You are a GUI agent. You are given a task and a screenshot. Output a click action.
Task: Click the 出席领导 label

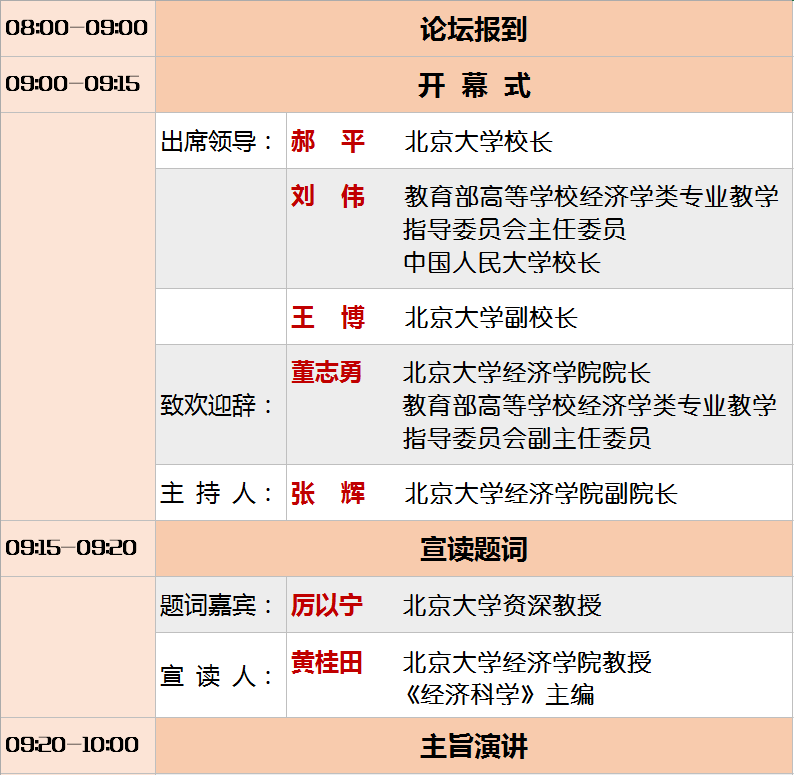(x=217, y=142)
